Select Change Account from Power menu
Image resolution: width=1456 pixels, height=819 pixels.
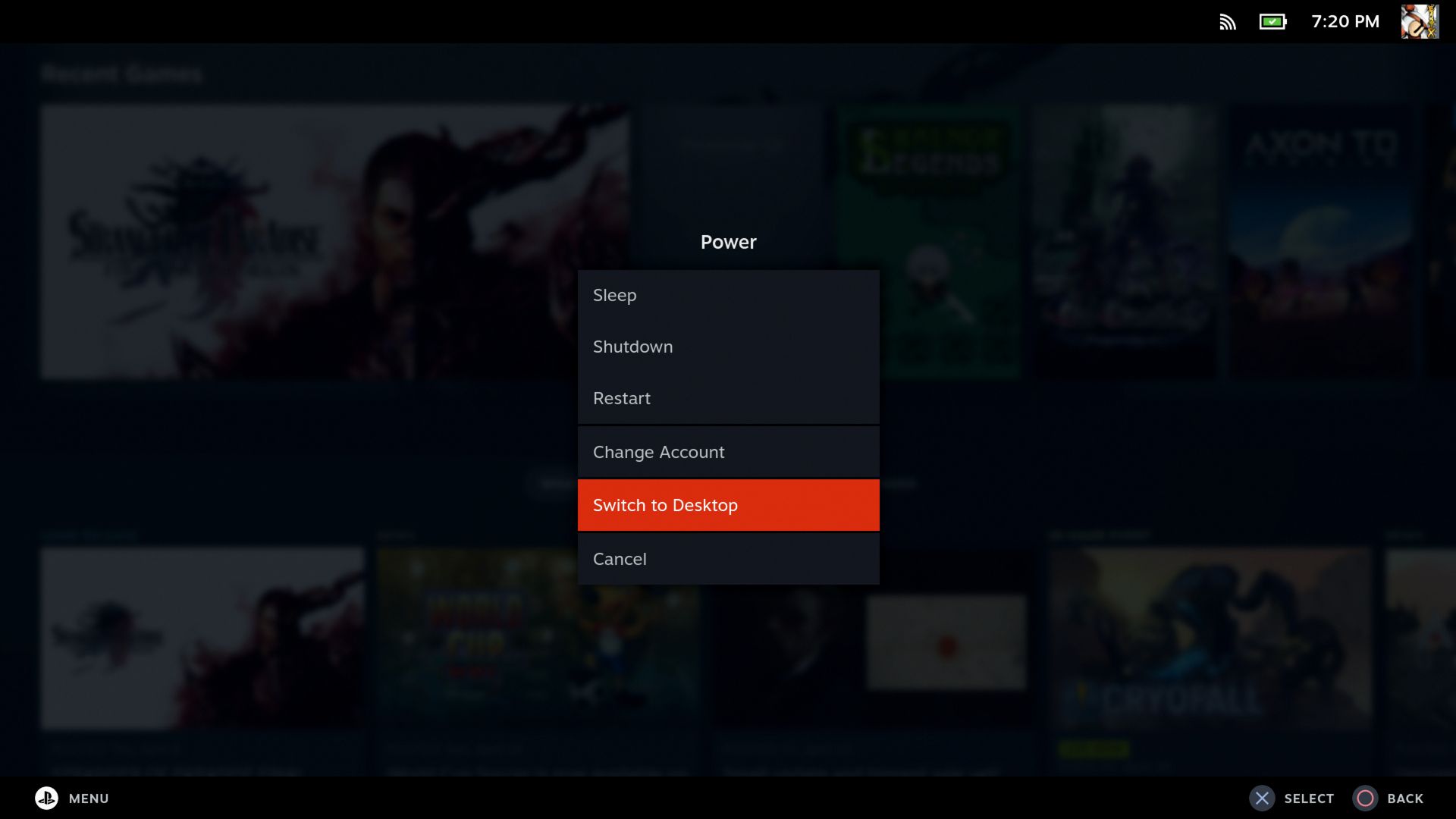click(x=728, y=452)
